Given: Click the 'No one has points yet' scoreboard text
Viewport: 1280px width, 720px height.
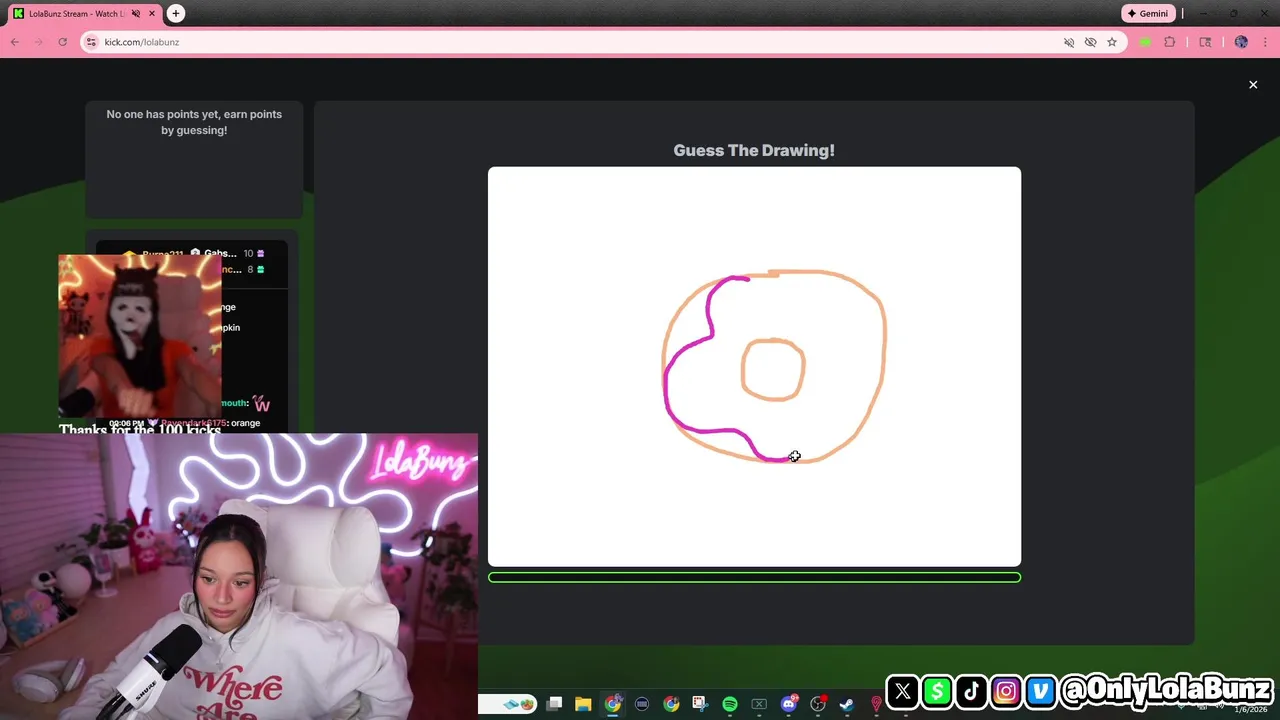Looking at the screenshot, I should [x=194, y=122].
